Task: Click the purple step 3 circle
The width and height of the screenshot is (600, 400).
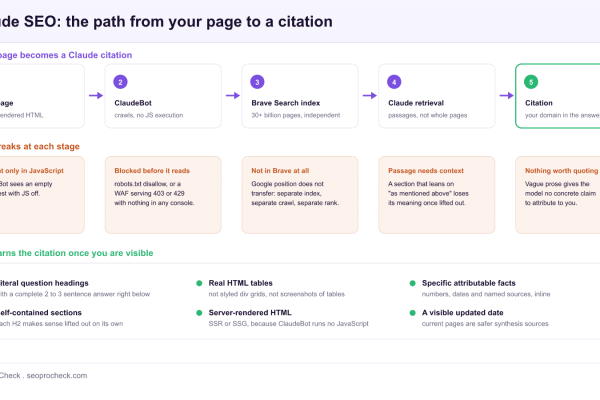Action: point(257,82)
